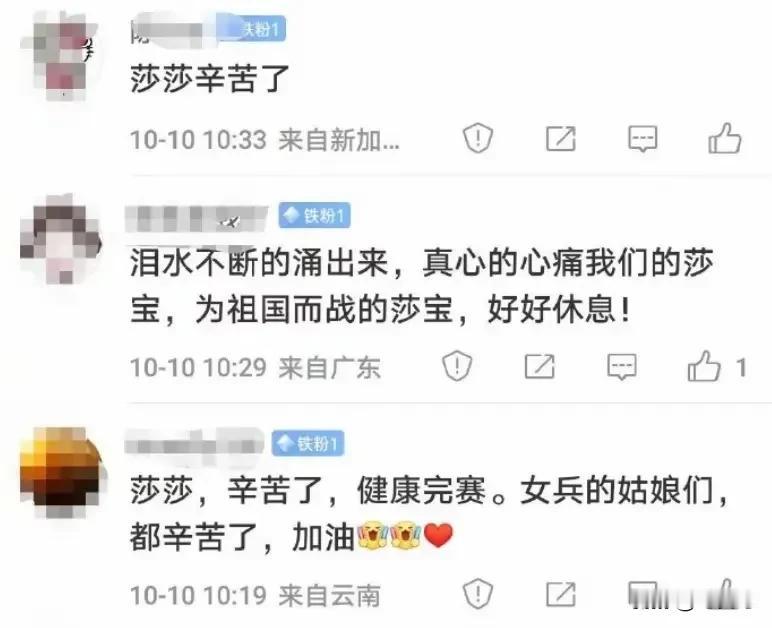Share the comment from 云南
This screenshot has height=628, width=772.
[x=561, y=595]
